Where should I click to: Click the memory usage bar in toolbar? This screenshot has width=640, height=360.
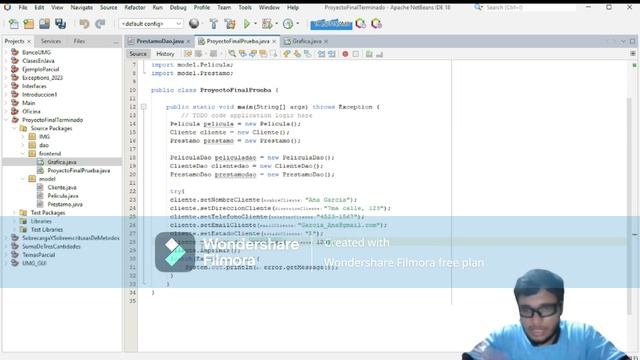pos(331,24)
